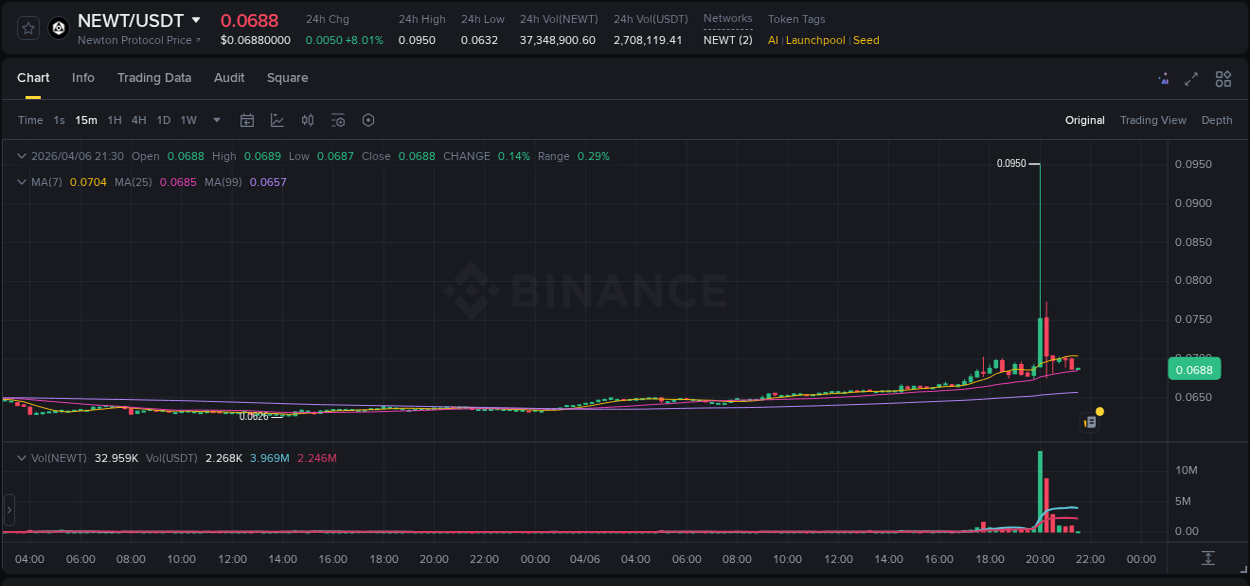Open Newton Protocol Price link
Viewport: 1250px width, 586px height.
139,40
